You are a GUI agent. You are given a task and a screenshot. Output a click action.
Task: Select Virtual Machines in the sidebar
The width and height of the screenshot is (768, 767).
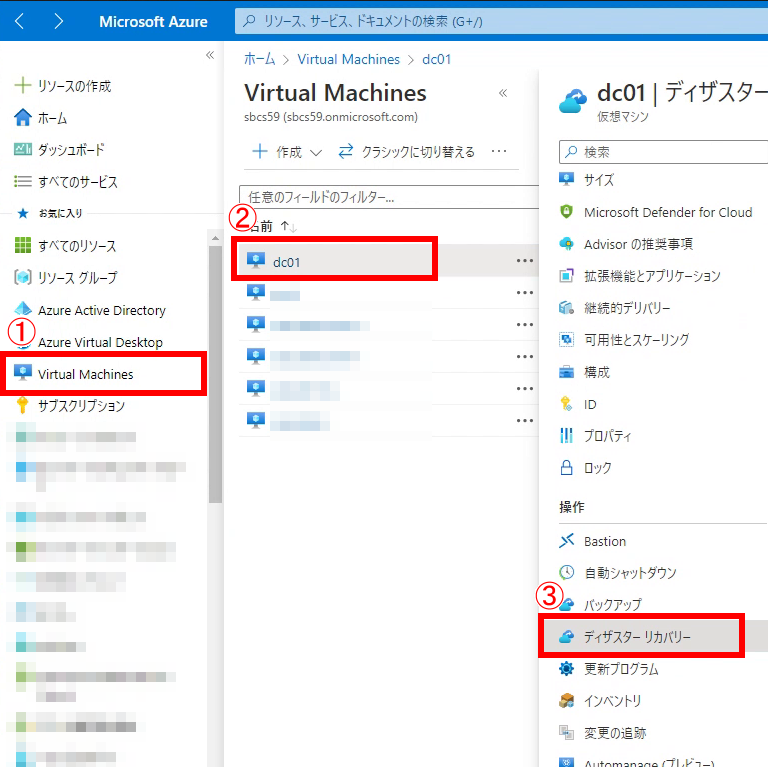pos(104,374)
